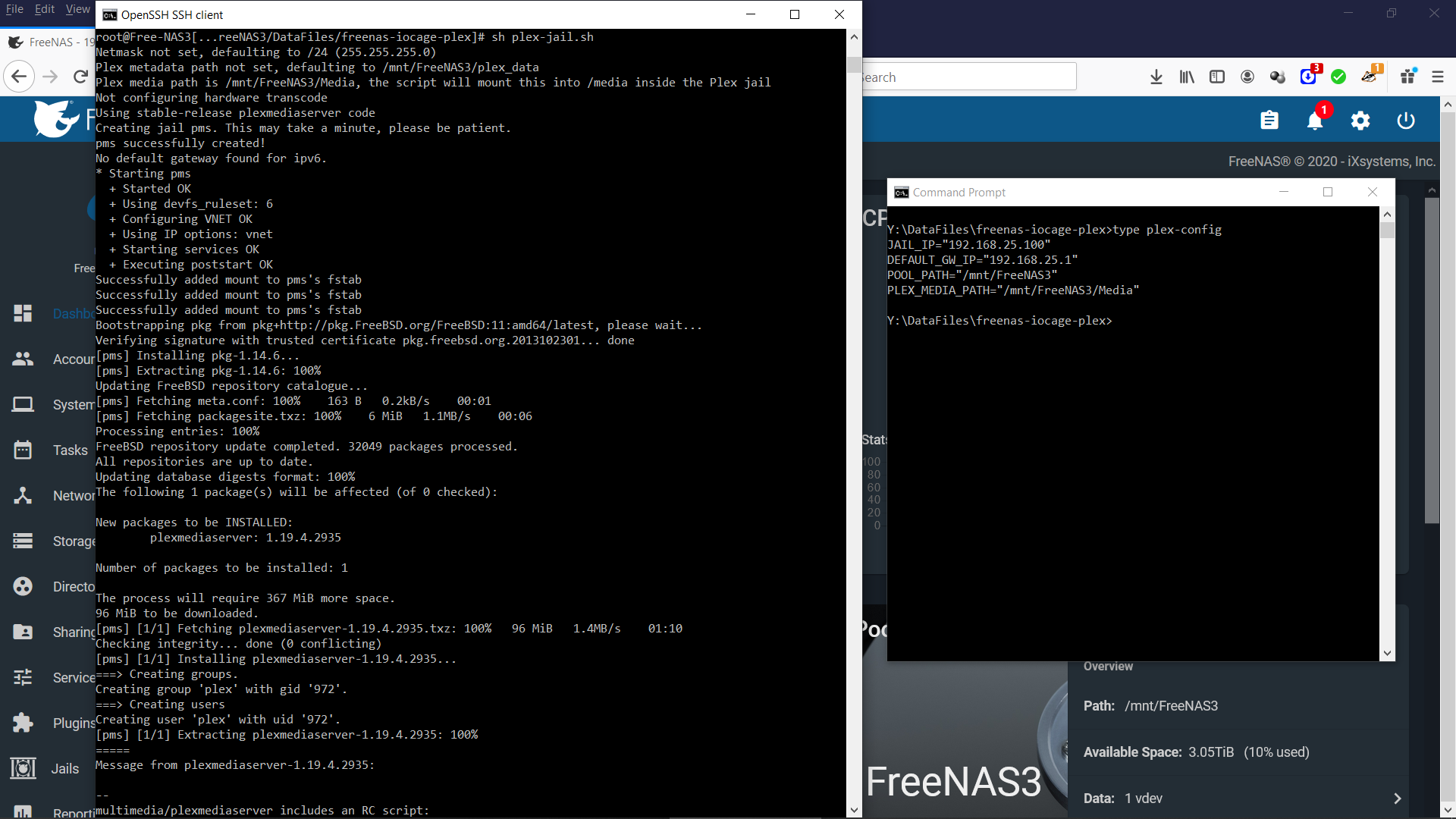Image resolution: width=1456 pixels, height=819 pixels.
Task: Go forward in Firefox
Action: pos(50,76)
